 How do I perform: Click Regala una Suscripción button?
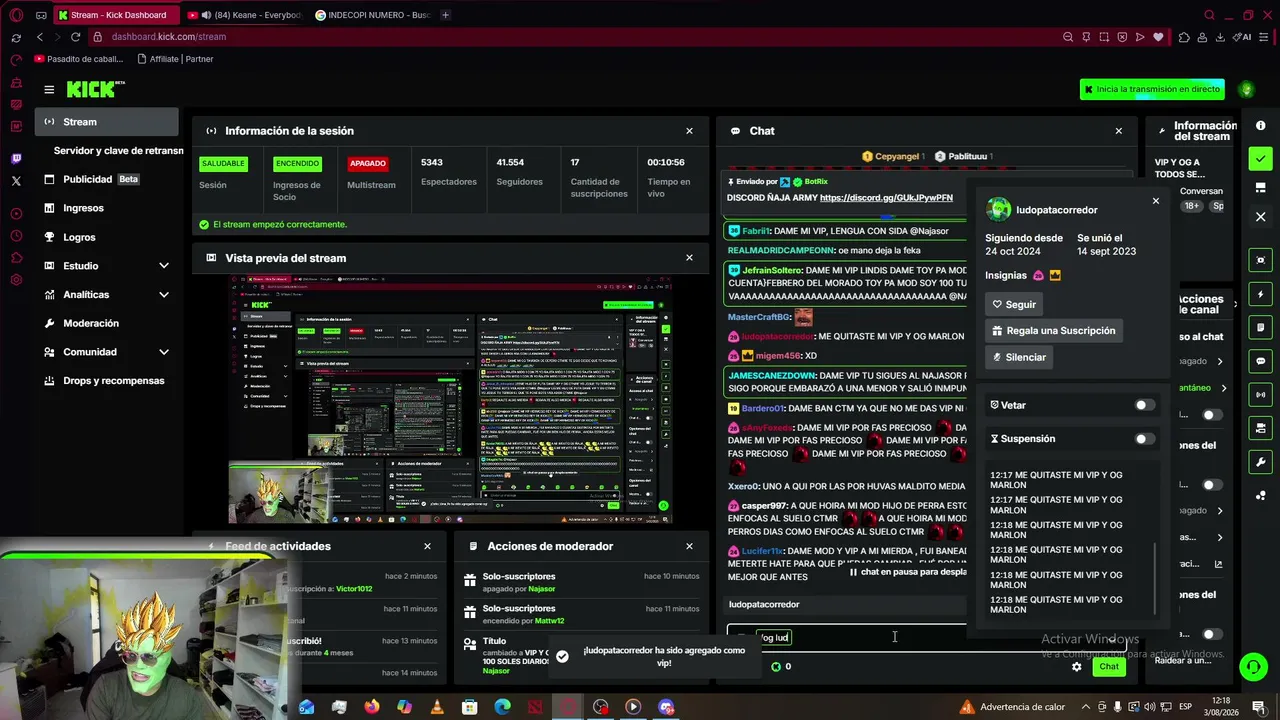pyautogui.click(x=1053, y=331)
